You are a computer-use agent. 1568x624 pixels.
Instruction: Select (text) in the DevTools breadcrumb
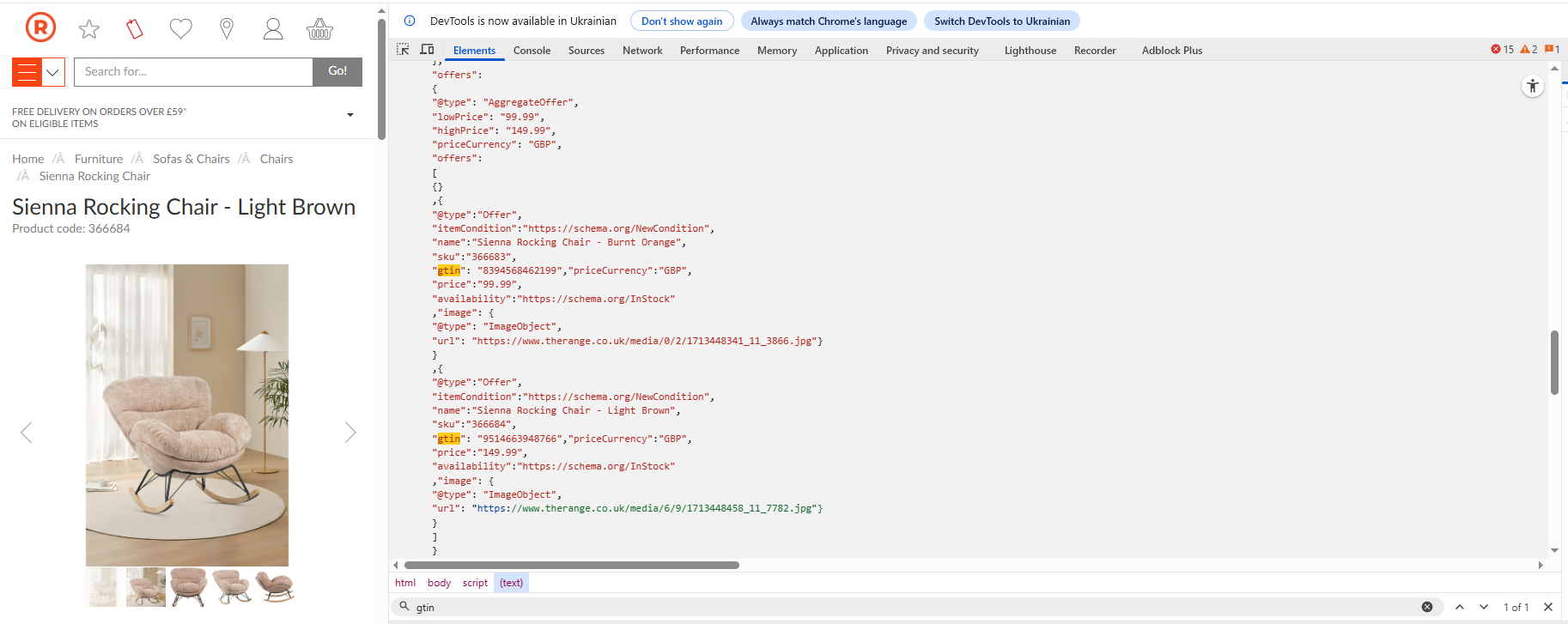point(512,583)
